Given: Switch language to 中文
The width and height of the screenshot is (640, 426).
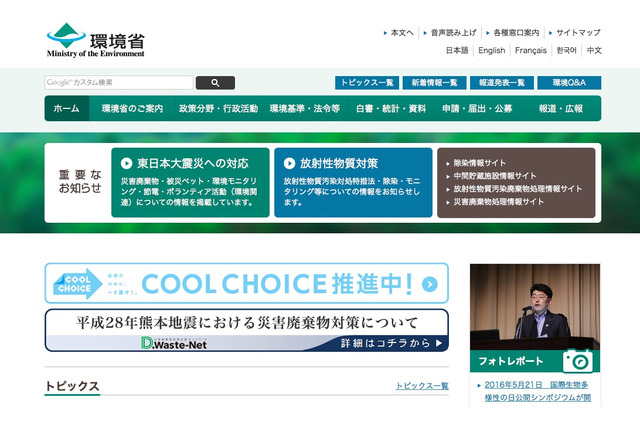Looking at the screenshot, I should (594, 51).
